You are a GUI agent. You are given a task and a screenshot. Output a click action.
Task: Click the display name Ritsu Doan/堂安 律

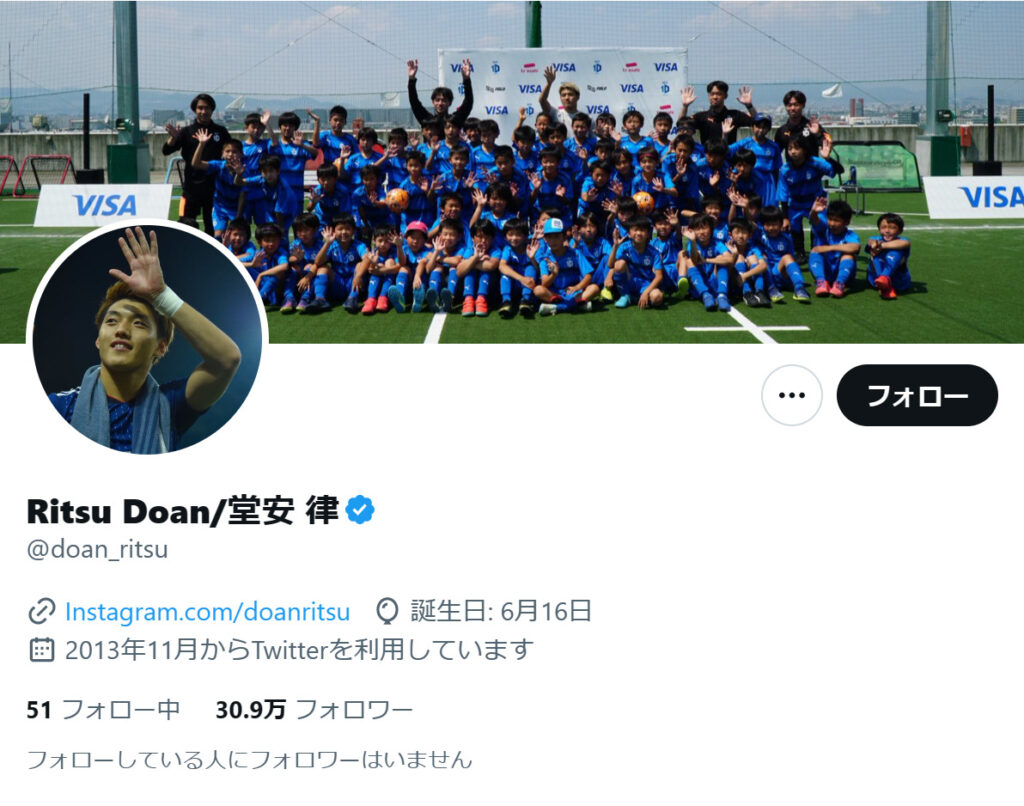(183, 511)
